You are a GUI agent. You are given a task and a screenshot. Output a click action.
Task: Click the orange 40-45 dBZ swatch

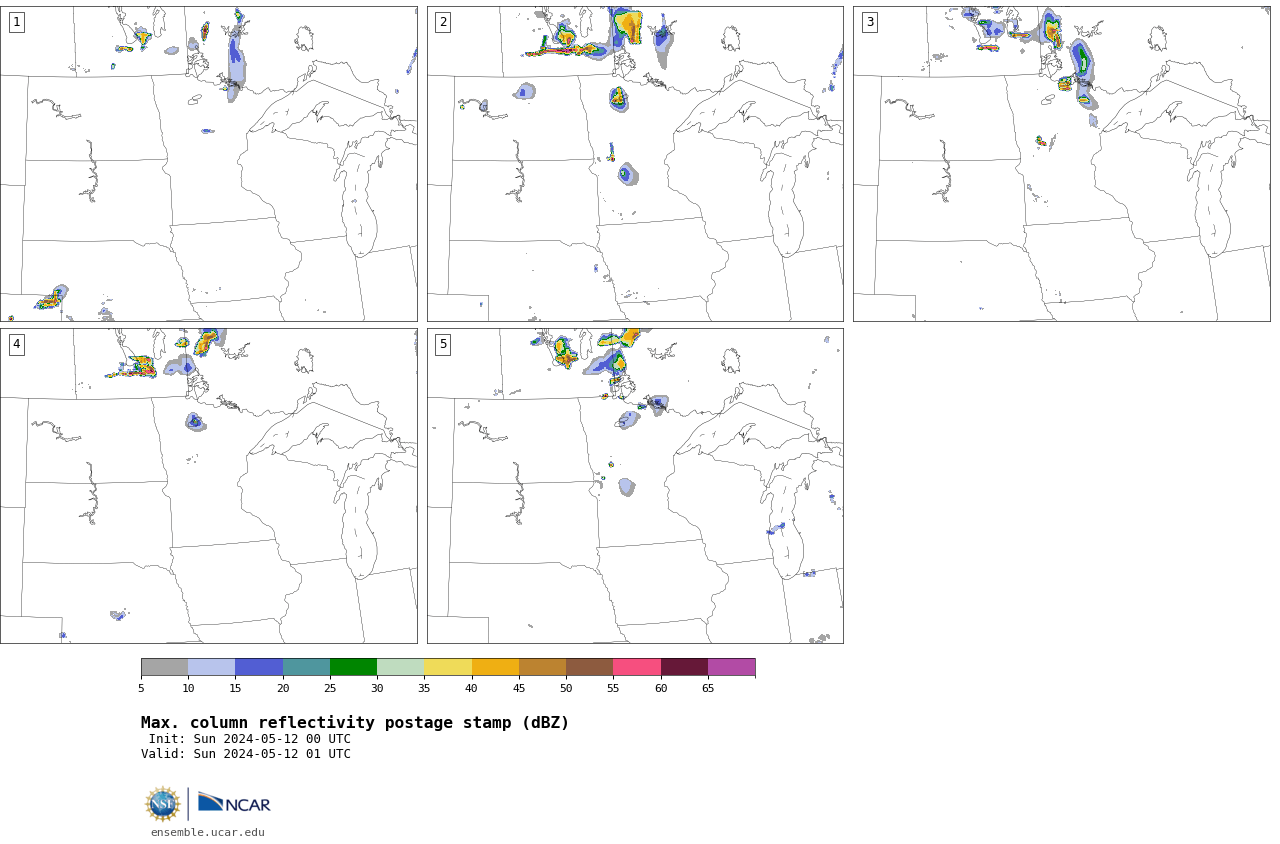pyautogui.click(x=495, y=667)
